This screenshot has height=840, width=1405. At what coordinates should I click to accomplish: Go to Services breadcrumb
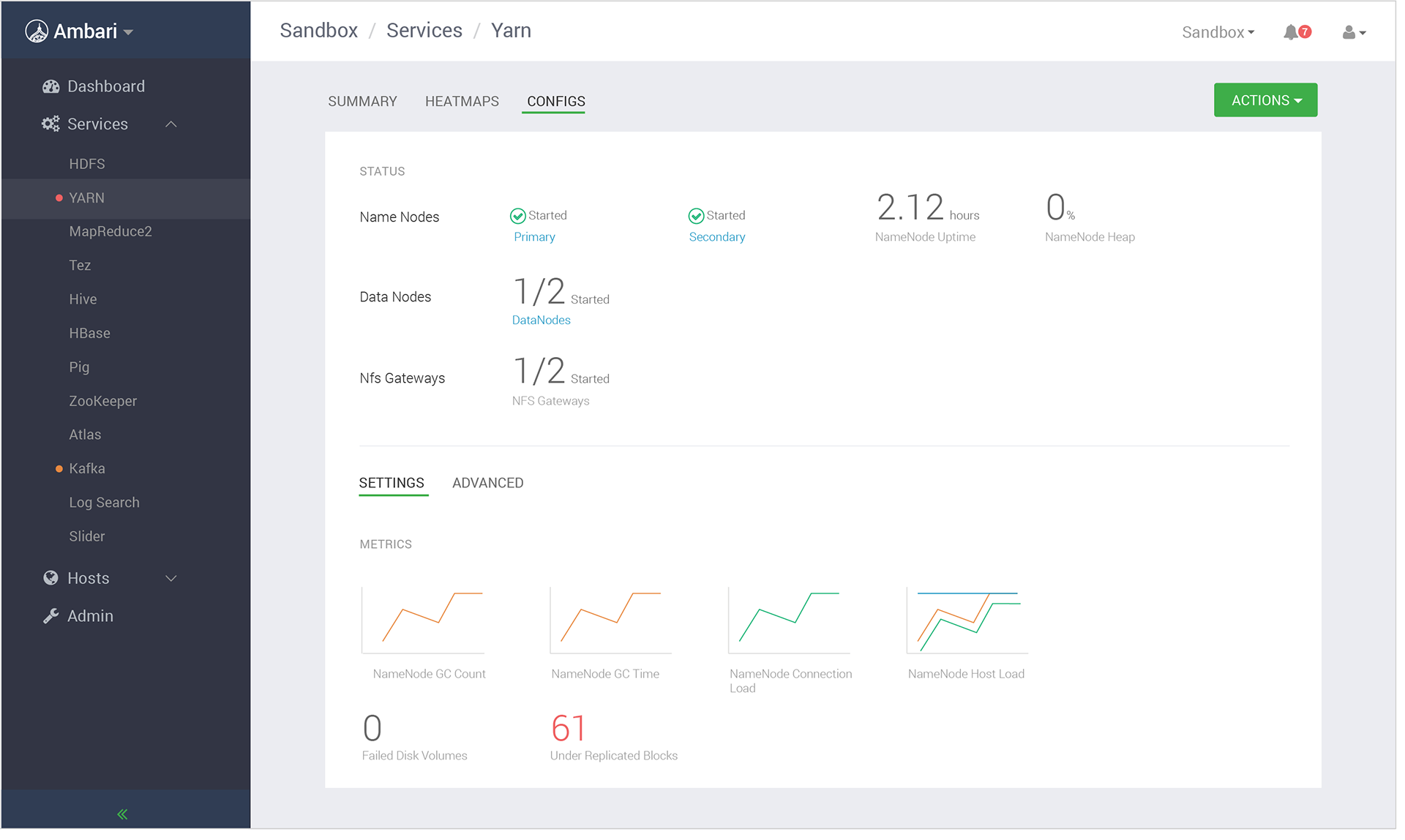(x=424, y=31)
